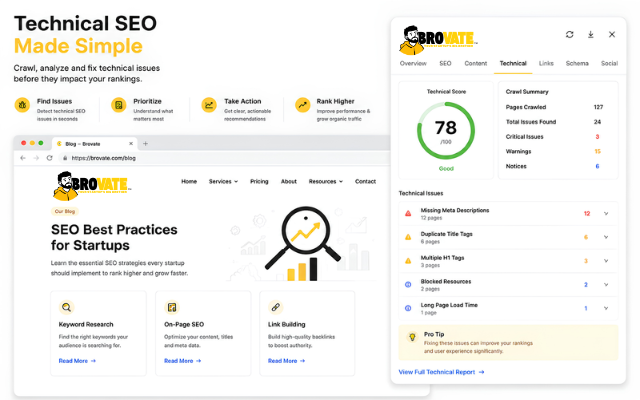Image resolution: width=640 pixels, height=400 pixels.
Task: Open the Contact page link
Action: [x=365, y=181]
